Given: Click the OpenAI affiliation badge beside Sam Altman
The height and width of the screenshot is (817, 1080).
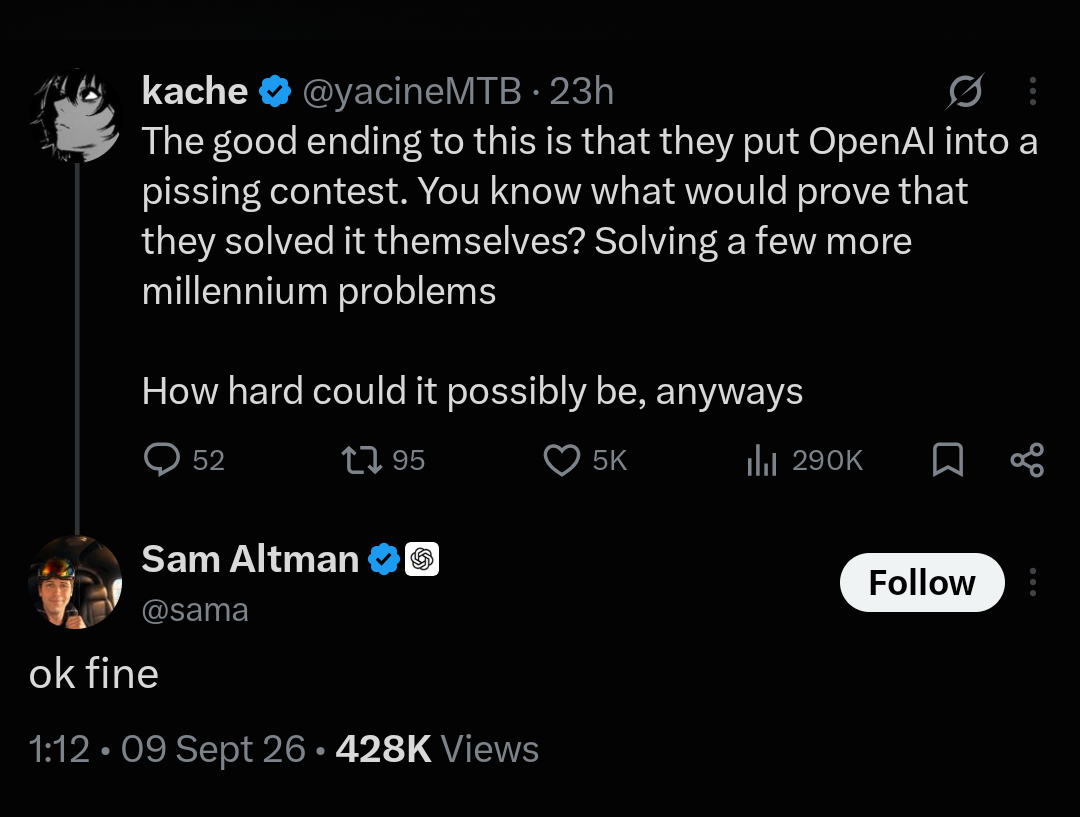Looking at the screenshot, I should tap(422, 559).
